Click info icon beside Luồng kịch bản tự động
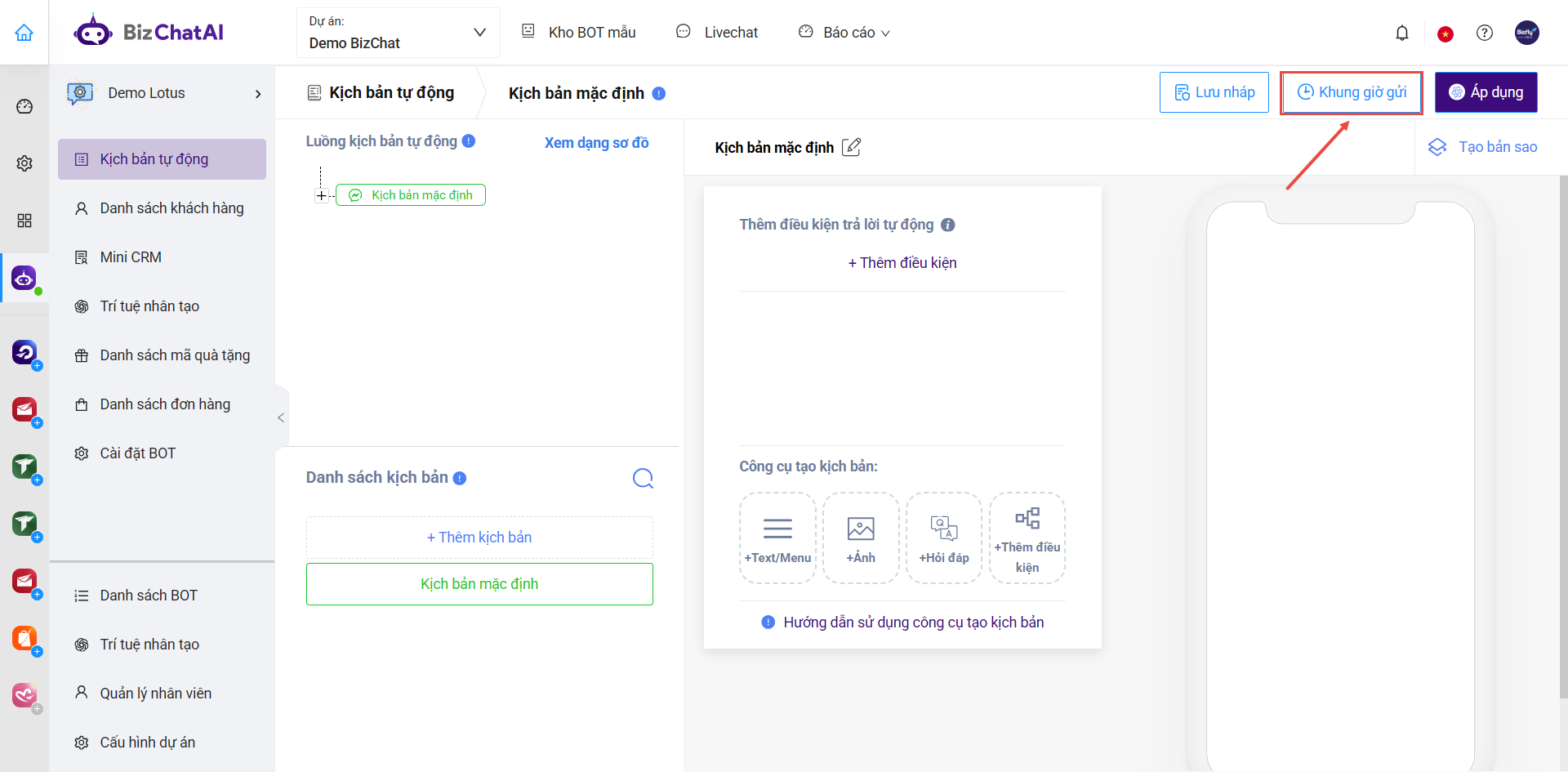1568x772 pixels. point(469,141)
